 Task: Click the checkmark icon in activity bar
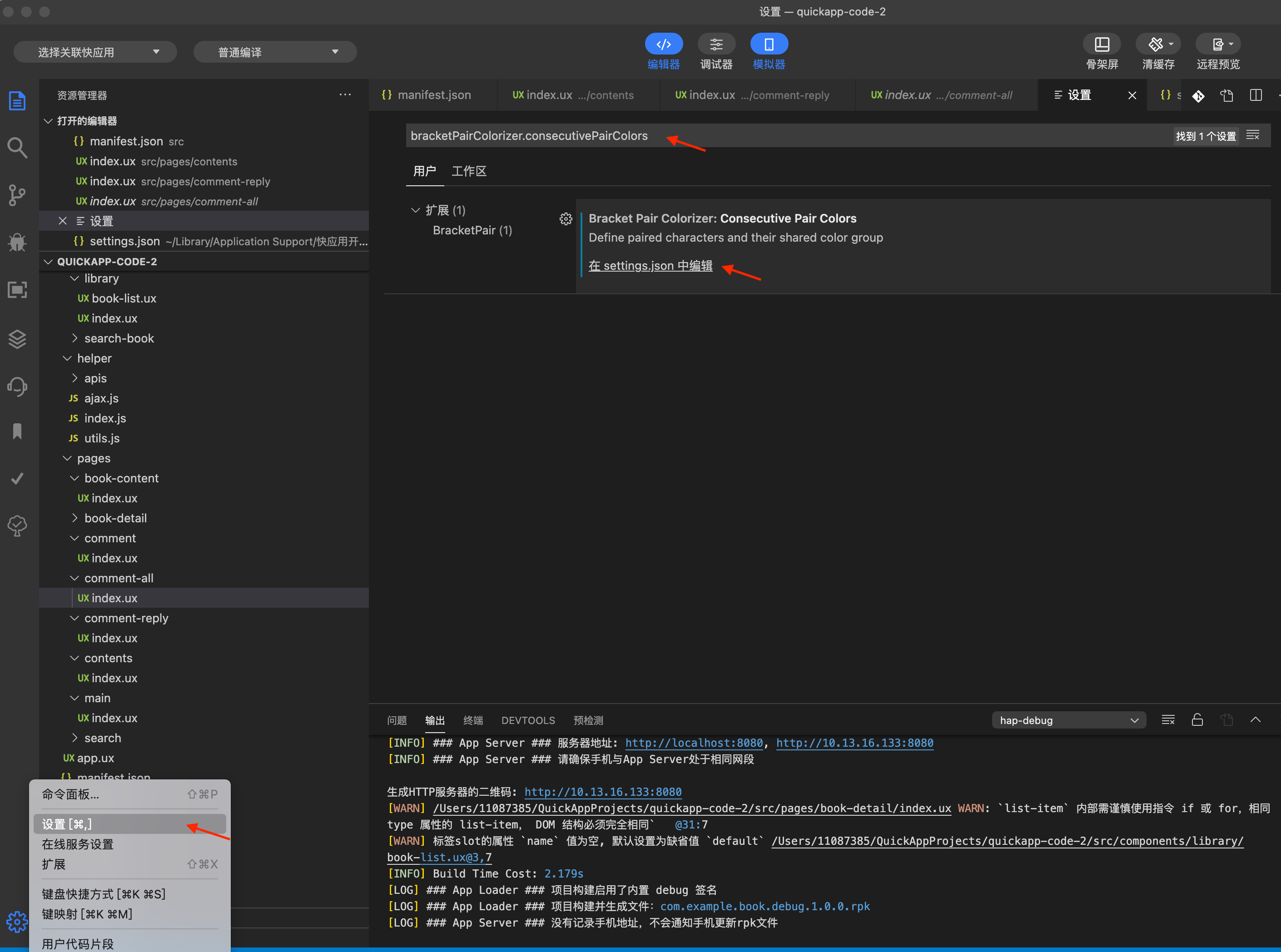17,478
